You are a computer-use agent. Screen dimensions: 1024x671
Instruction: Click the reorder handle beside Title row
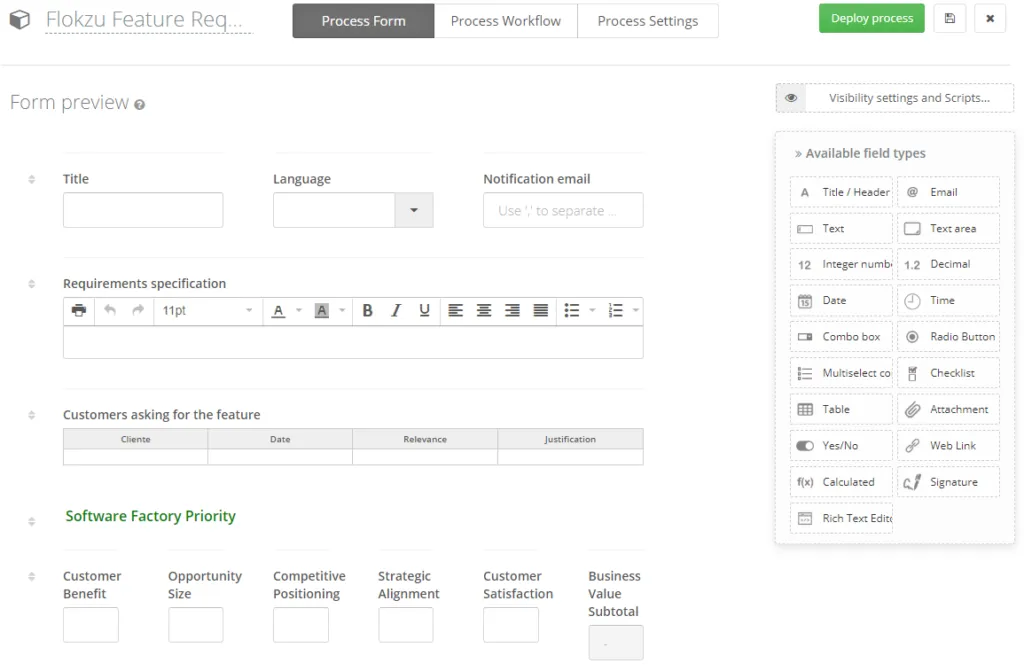pyautogui.click(x=31, y=179)
